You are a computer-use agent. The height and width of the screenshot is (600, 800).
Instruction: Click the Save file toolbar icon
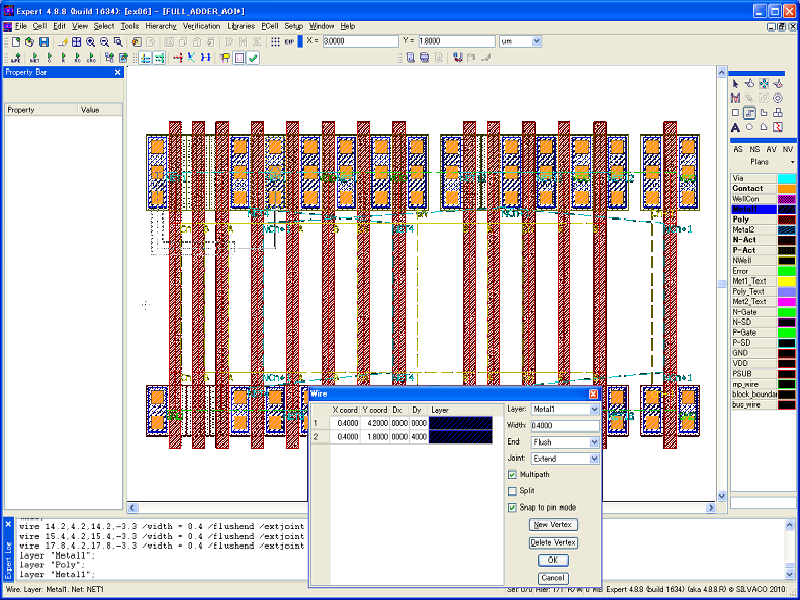coord(44,42)
